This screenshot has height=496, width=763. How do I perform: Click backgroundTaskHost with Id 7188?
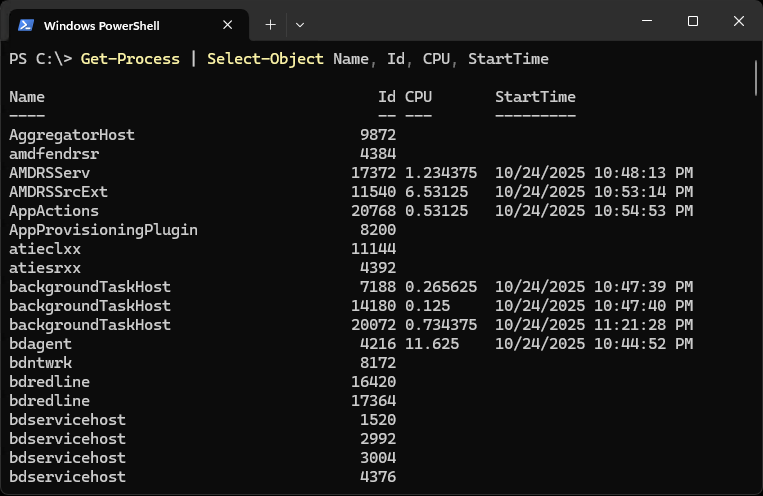click(90, 287)
